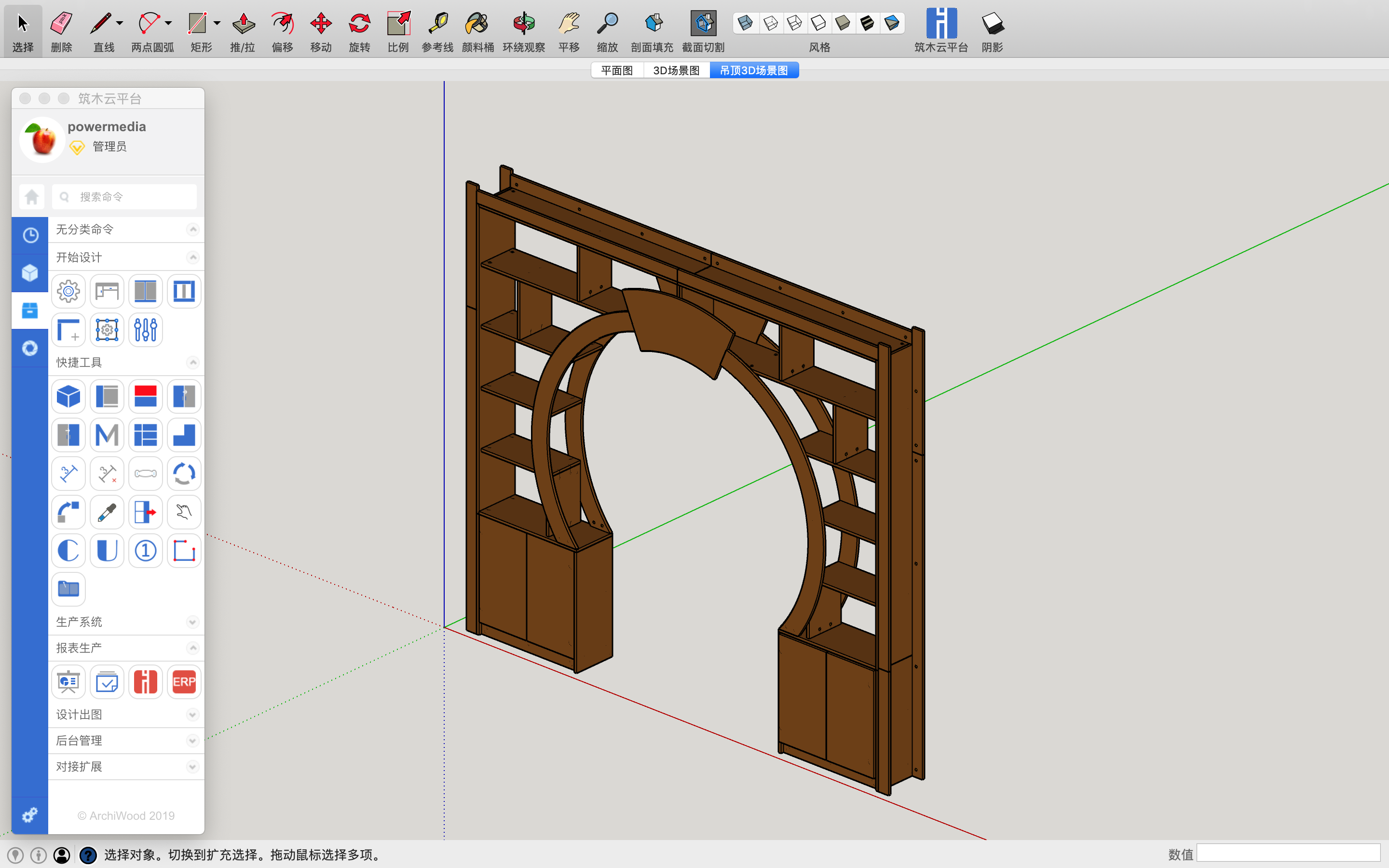Open the 矩形 tool dropdown arrow
Screen dimensions: 1389x868
(217, 23)
